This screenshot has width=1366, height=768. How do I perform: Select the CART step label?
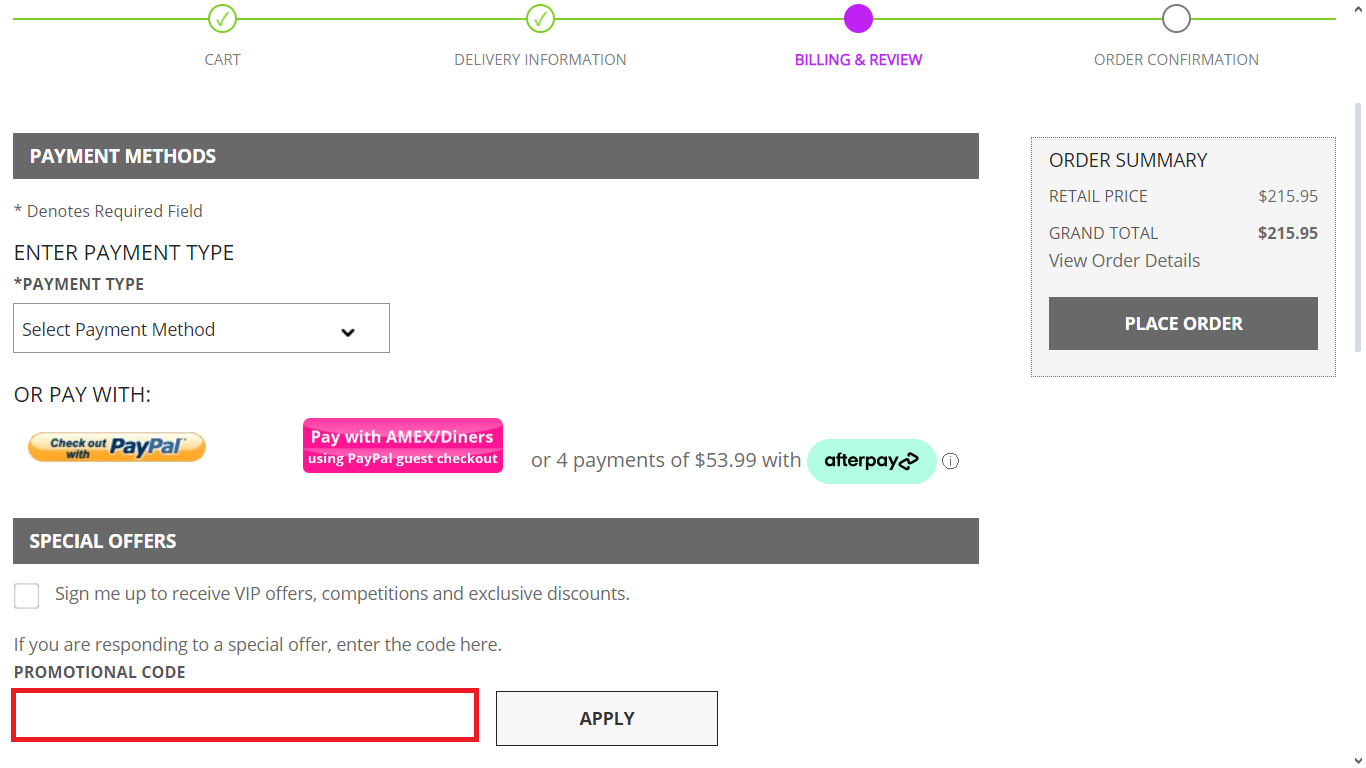222,59
